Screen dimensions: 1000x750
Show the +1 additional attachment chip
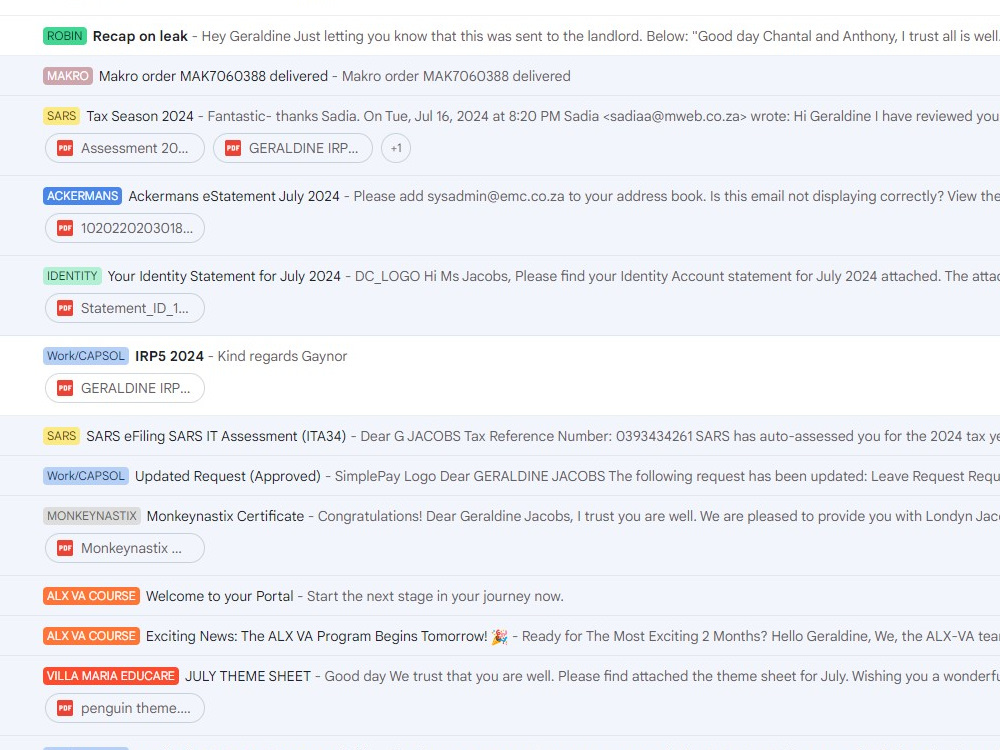[396, 148]
